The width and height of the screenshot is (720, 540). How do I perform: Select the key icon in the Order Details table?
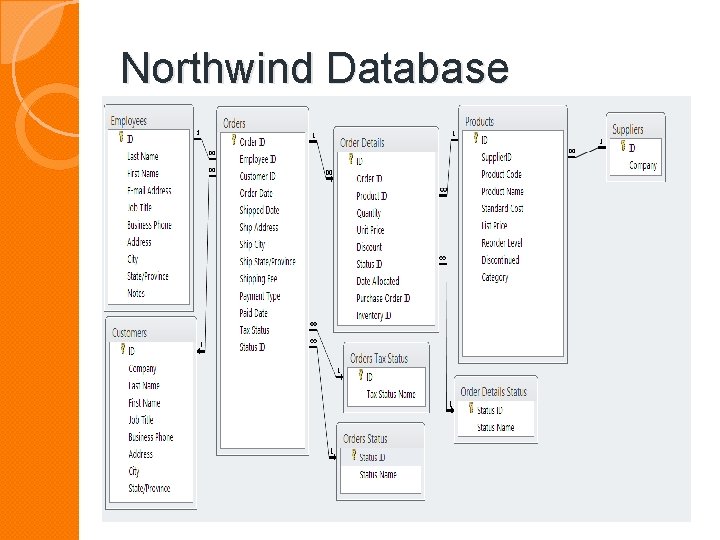click(351, 159)
